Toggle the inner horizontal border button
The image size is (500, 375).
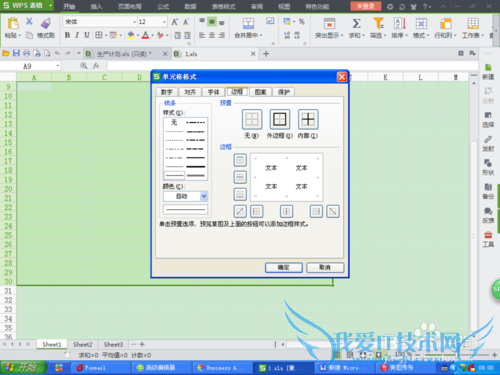coord(240,177)
